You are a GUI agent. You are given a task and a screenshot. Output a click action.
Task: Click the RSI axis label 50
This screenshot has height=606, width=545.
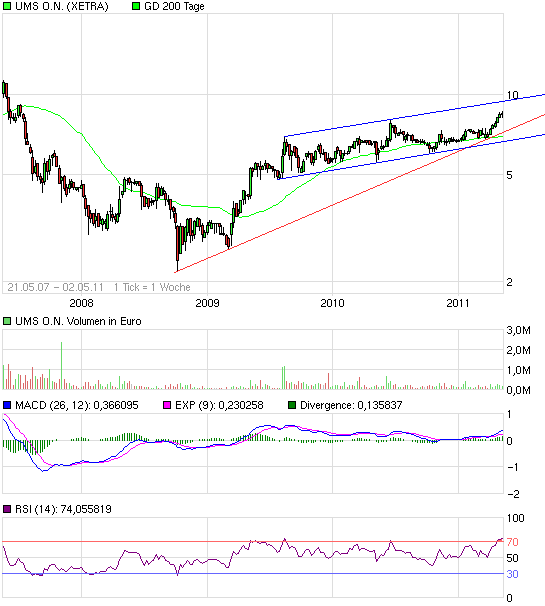point(513,558)
